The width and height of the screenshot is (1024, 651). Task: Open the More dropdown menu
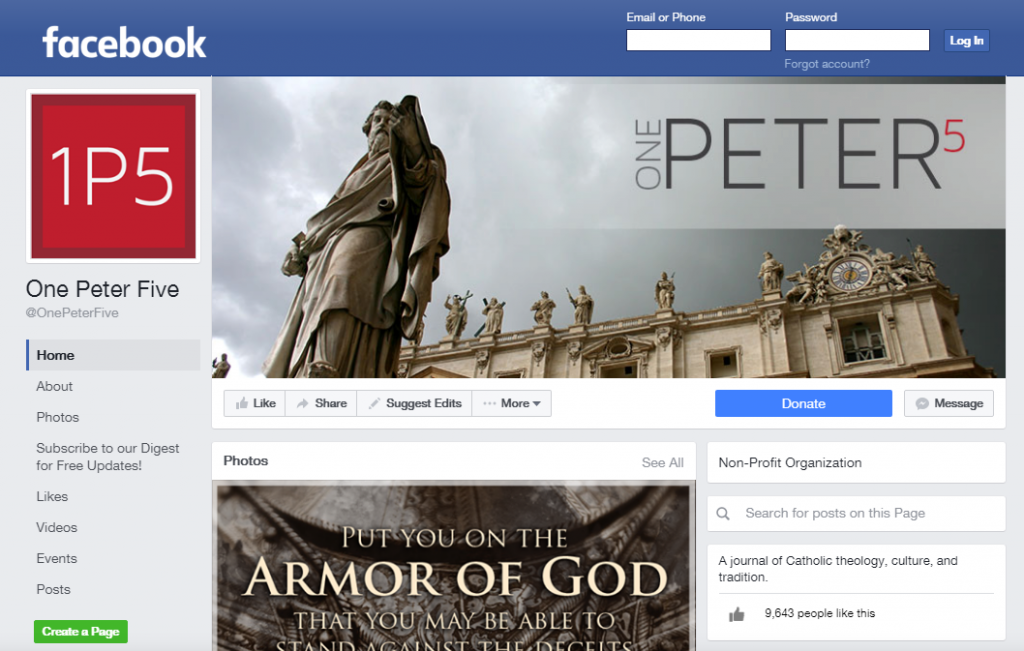click(x=512, y=404)
